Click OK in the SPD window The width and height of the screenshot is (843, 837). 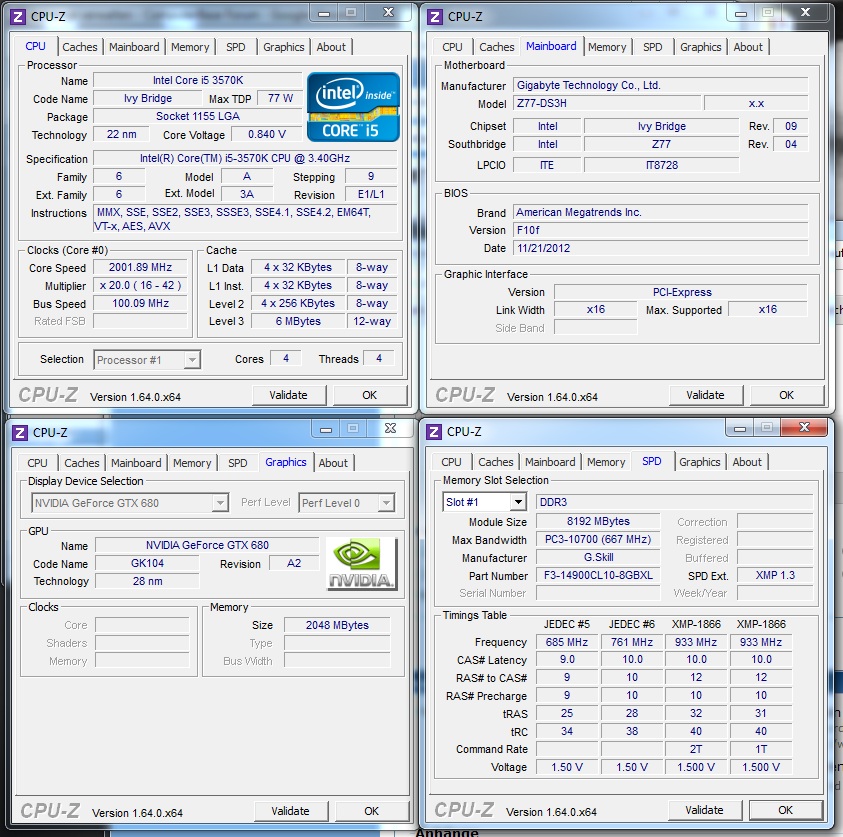click(785, 810)
